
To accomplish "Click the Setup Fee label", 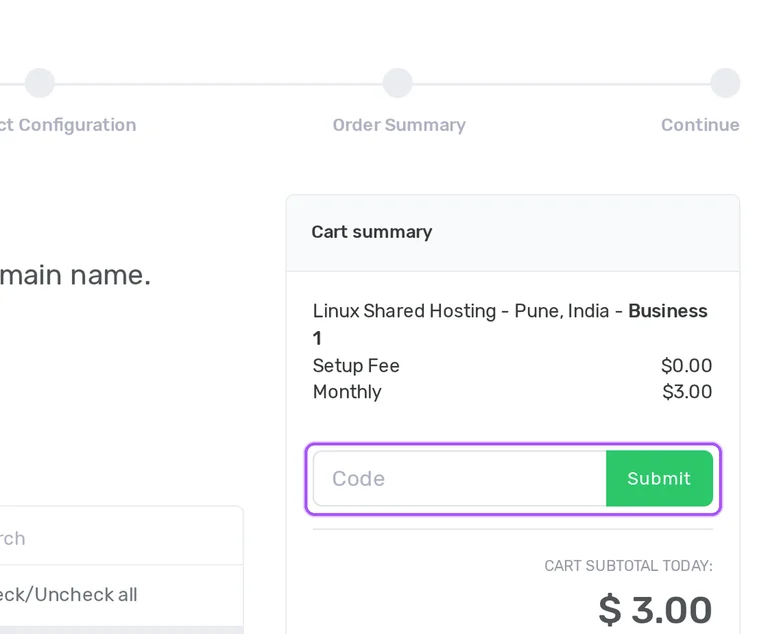I will [356, 366].
